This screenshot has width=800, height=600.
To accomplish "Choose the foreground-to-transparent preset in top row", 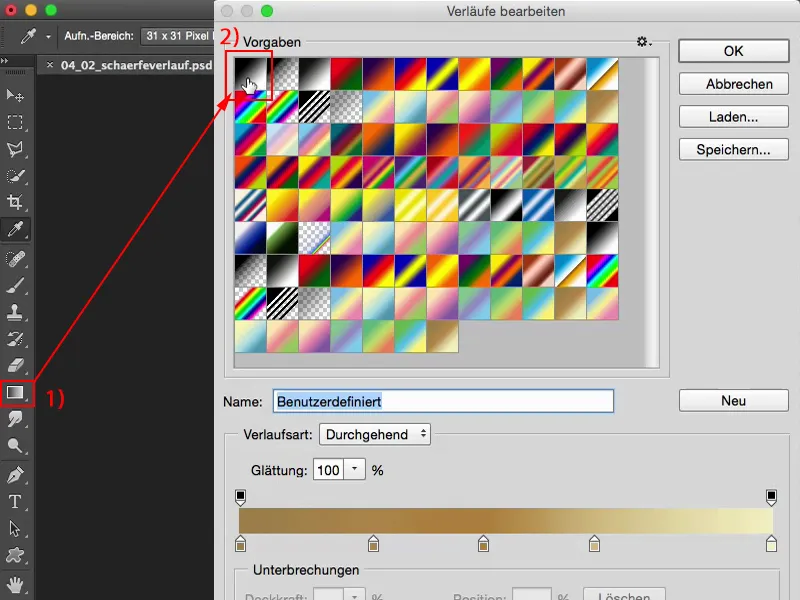I will point(283,74).
